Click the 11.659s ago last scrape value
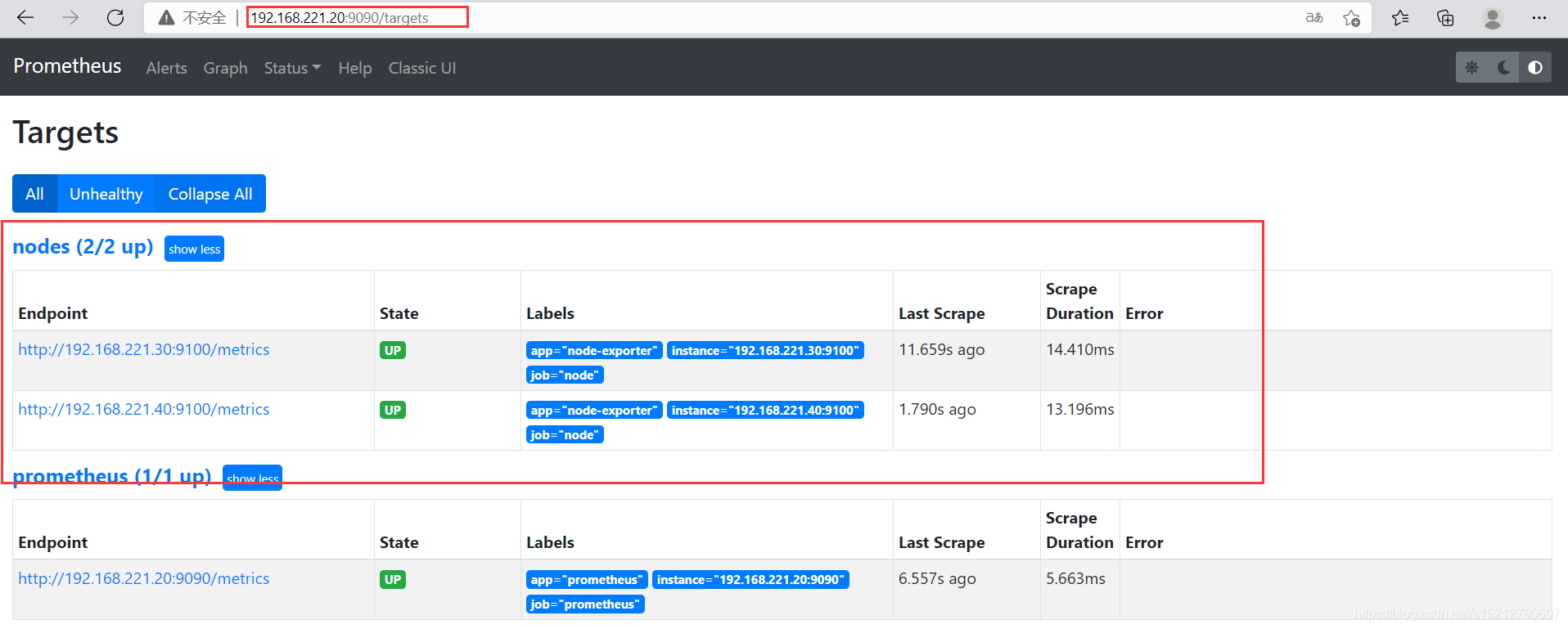 pyautogui.click(x=942, y=349)
